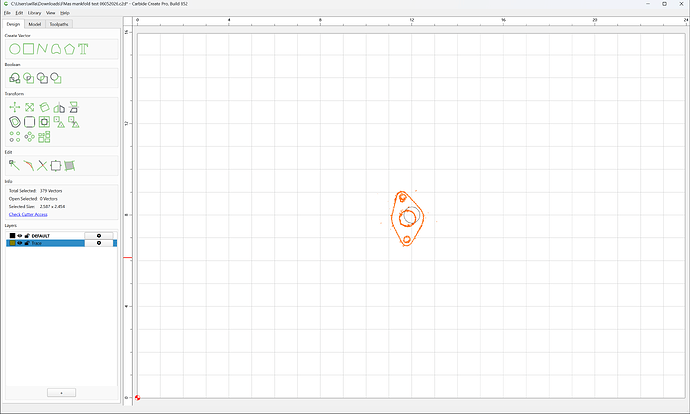This screenshot has height=414, width=690.
Task: Click the add layer plus button
Action: point(61,392)
